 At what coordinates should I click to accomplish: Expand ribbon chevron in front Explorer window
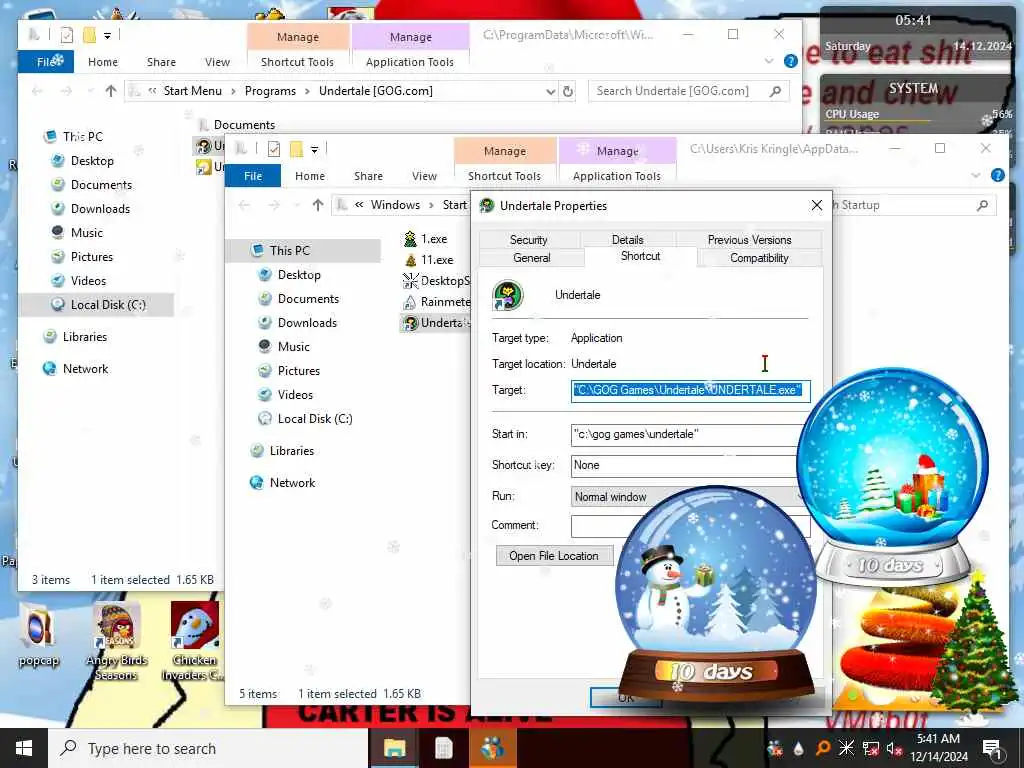point(976,175)
